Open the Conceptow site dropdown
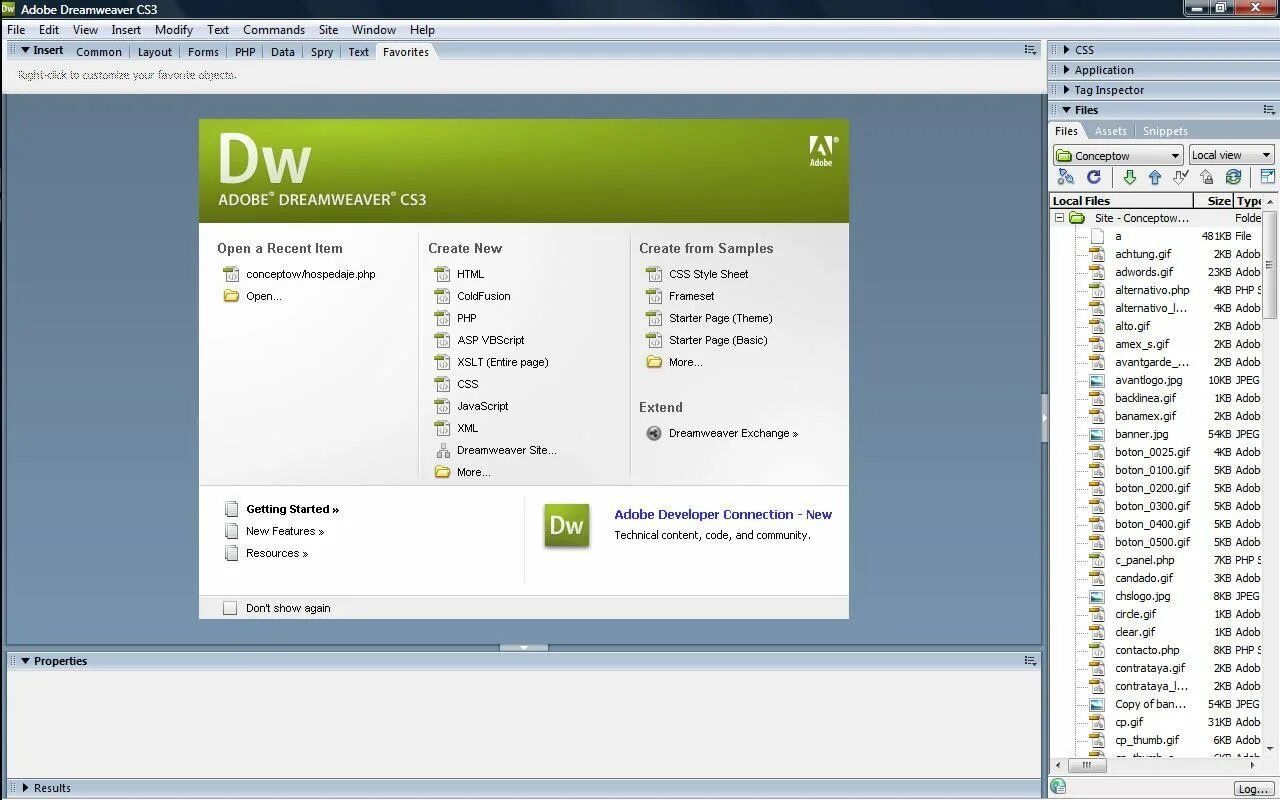The width and height of the screenshot is (1280, 800). (1118, 155)
